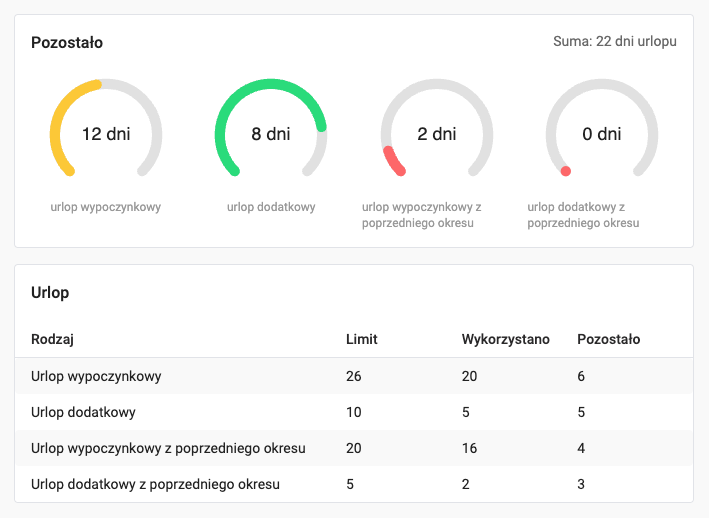Screen dimensions: 709x518
Task: Click the Limit value 26 cell
Action: [x=353, y=376]
